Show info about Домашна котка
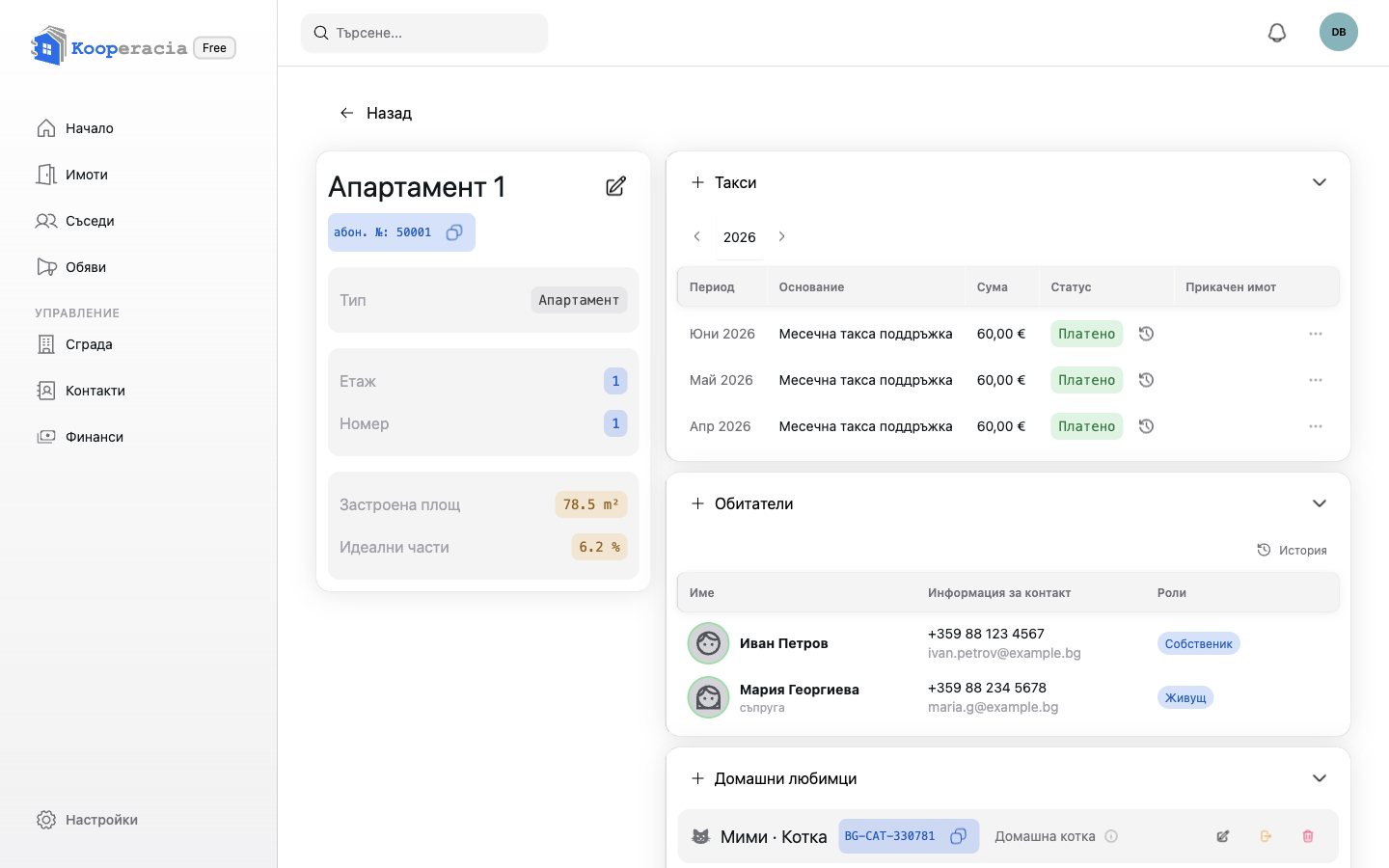The width and height of the screenshot is (1389, 868). click(x=1111, y=836)
